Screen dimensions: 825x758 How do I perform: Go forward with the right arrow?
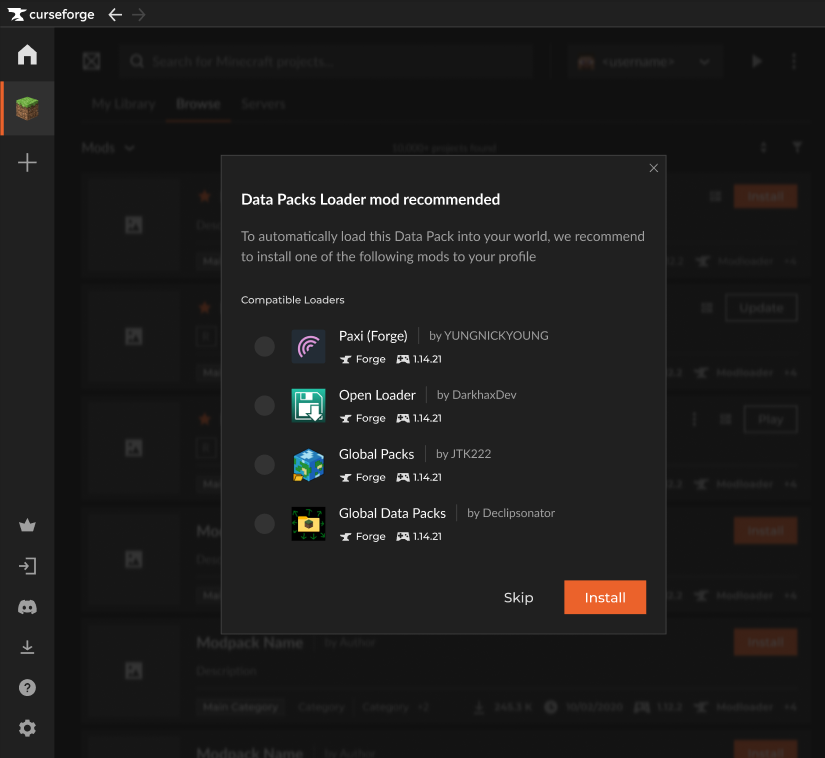(x=139, y=15)
